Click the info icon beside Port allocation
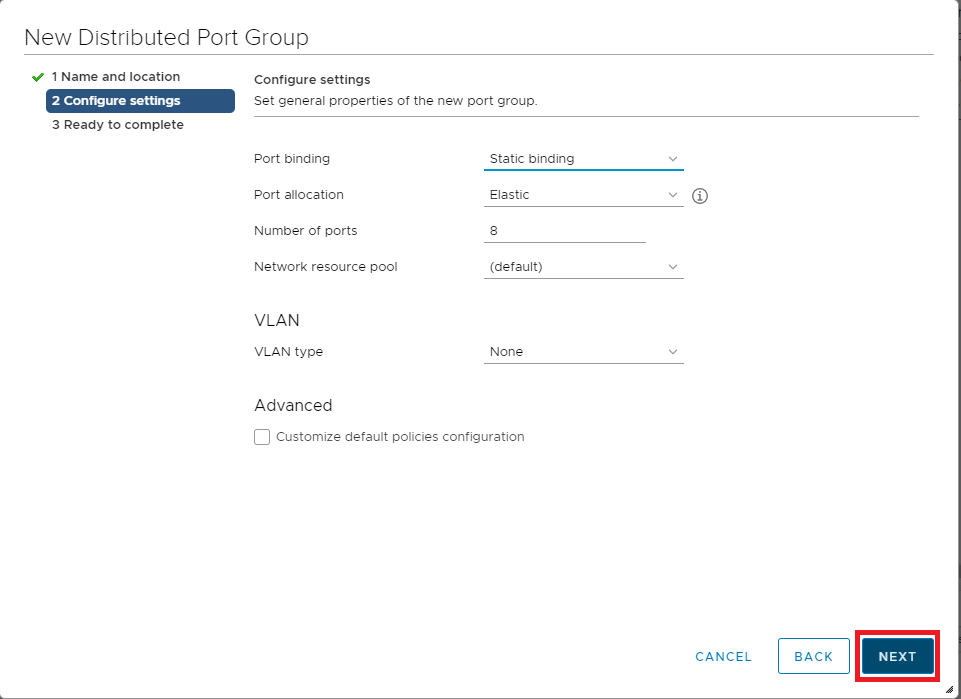The height and width of the screenshot is (699, 961). point(700,196)
